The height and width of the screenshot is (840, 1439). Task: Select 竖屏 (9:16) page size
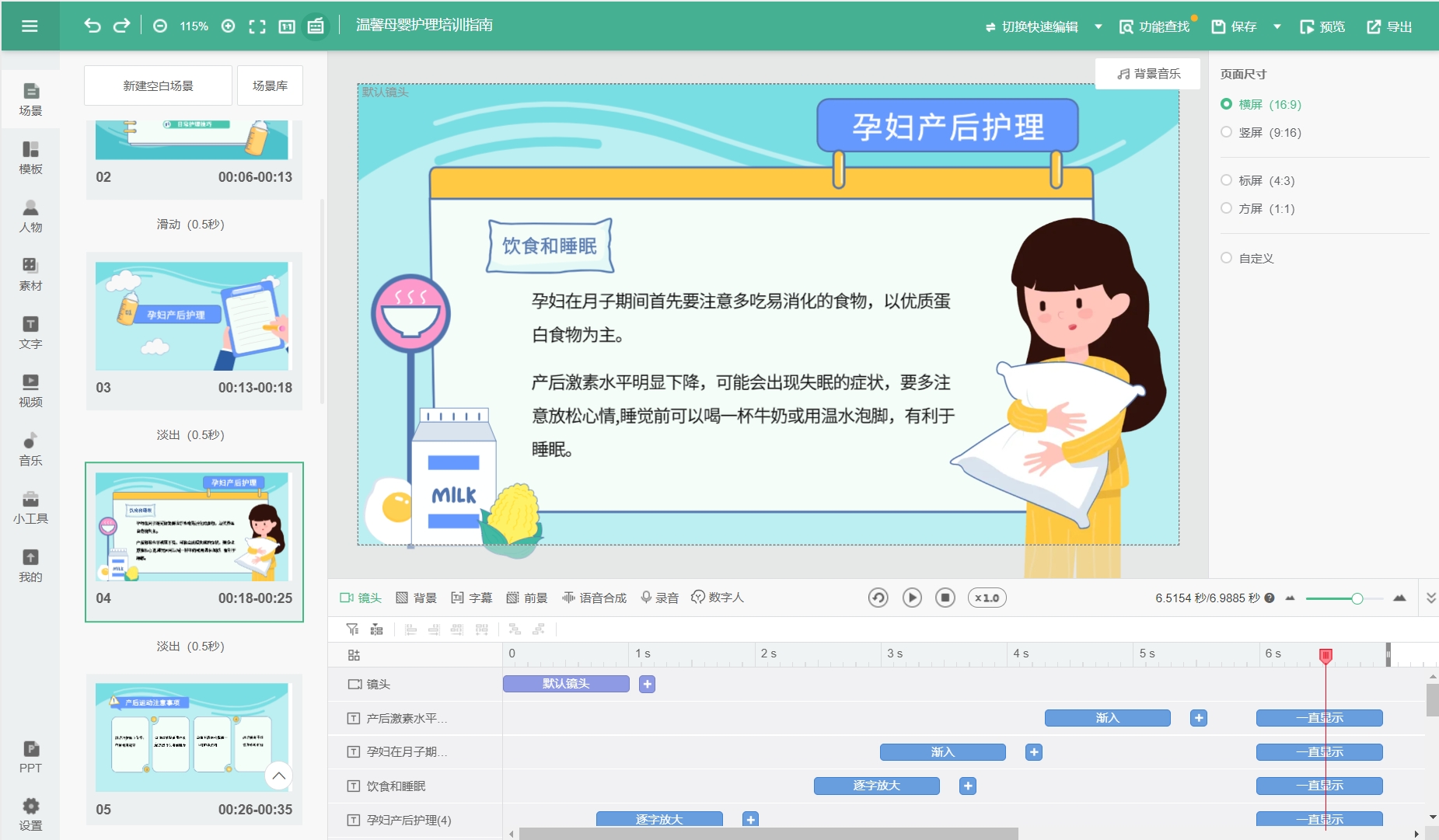point(1261,132)
